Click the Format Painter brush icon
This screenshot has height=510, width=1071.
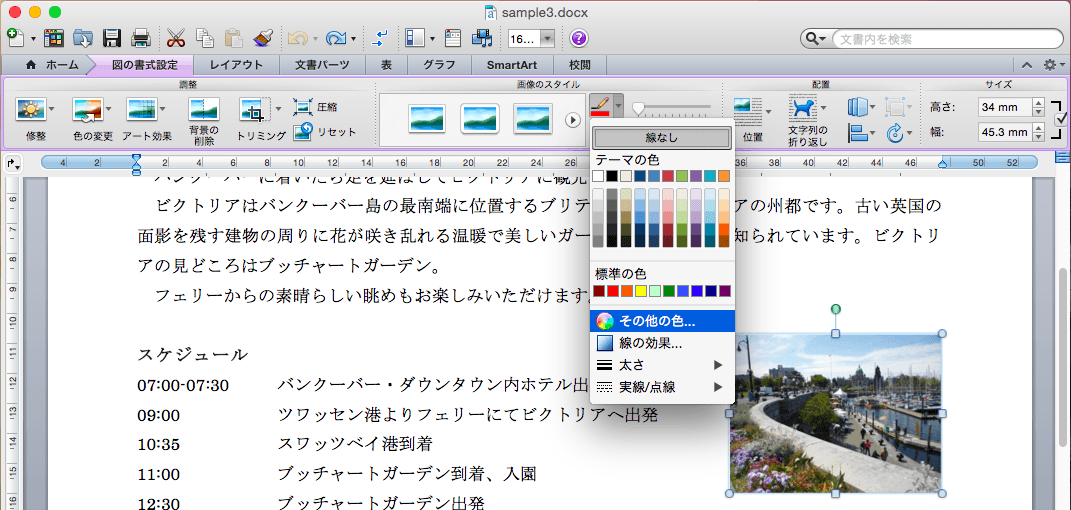pyautogui.click(x=264, y=39)
